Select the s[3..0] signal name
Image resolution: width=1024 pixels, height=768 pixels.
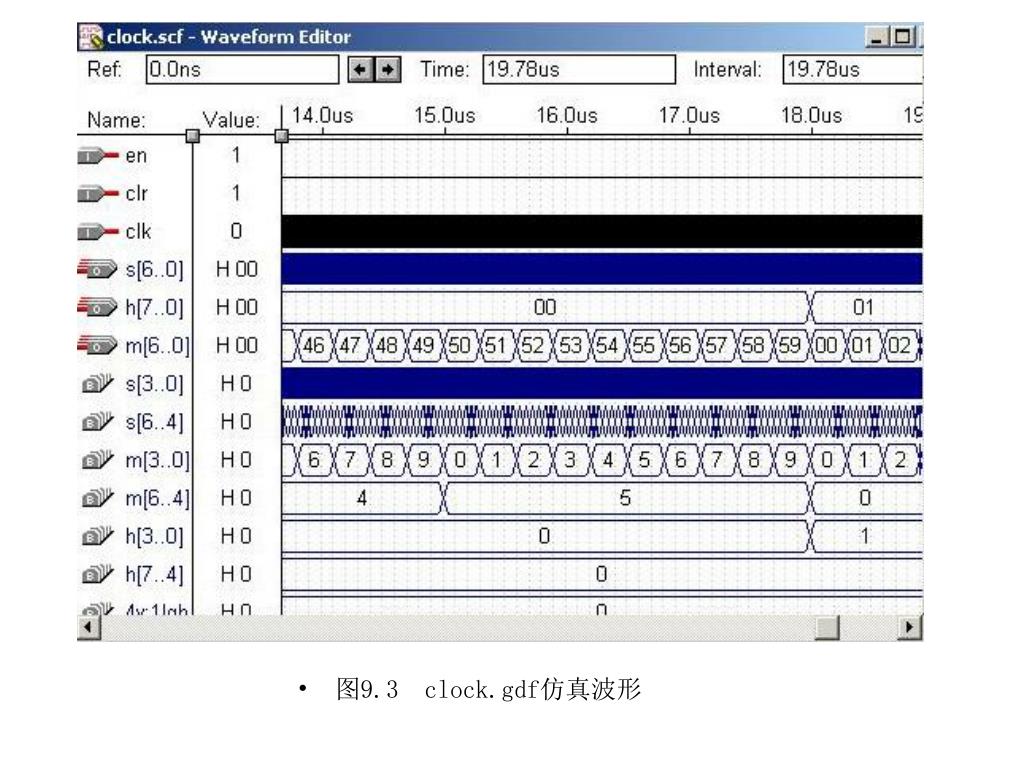click(155, 384)
